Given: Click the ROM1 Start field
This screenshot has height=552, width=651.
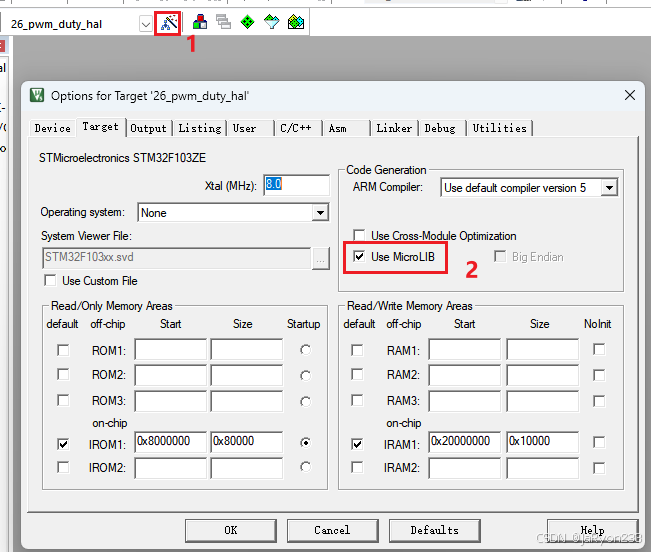Looking at the screenshot, I should (170, 349).
